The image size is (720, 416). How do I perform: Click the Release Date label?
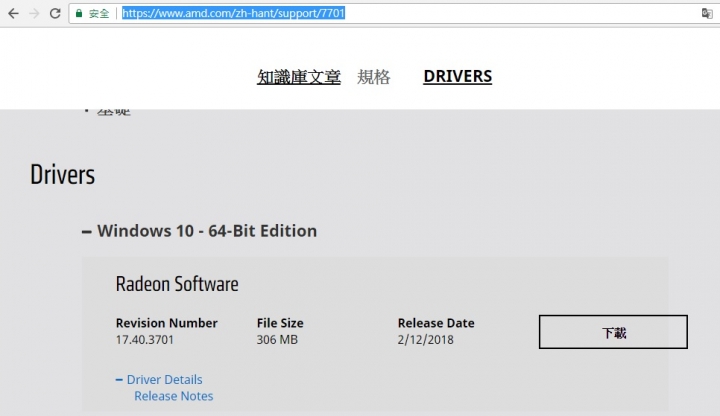click(436, 323)
